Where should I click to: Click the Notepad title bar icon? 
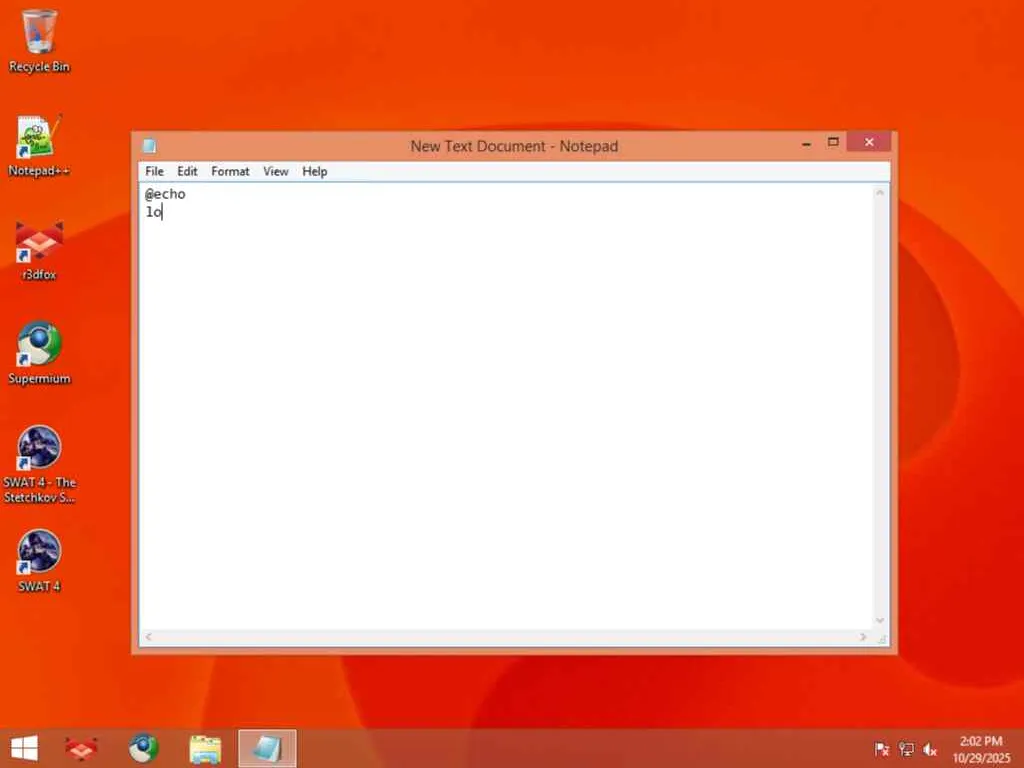pyautogui.click(x=150, y=146)
